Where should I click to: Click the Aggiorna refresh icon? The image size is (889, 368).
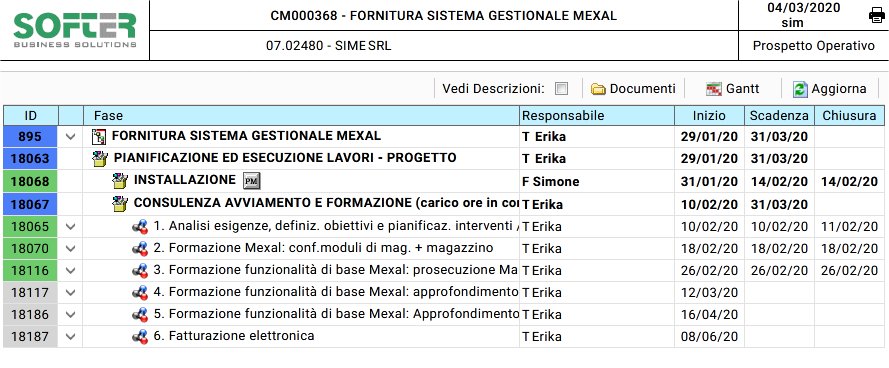800,89
